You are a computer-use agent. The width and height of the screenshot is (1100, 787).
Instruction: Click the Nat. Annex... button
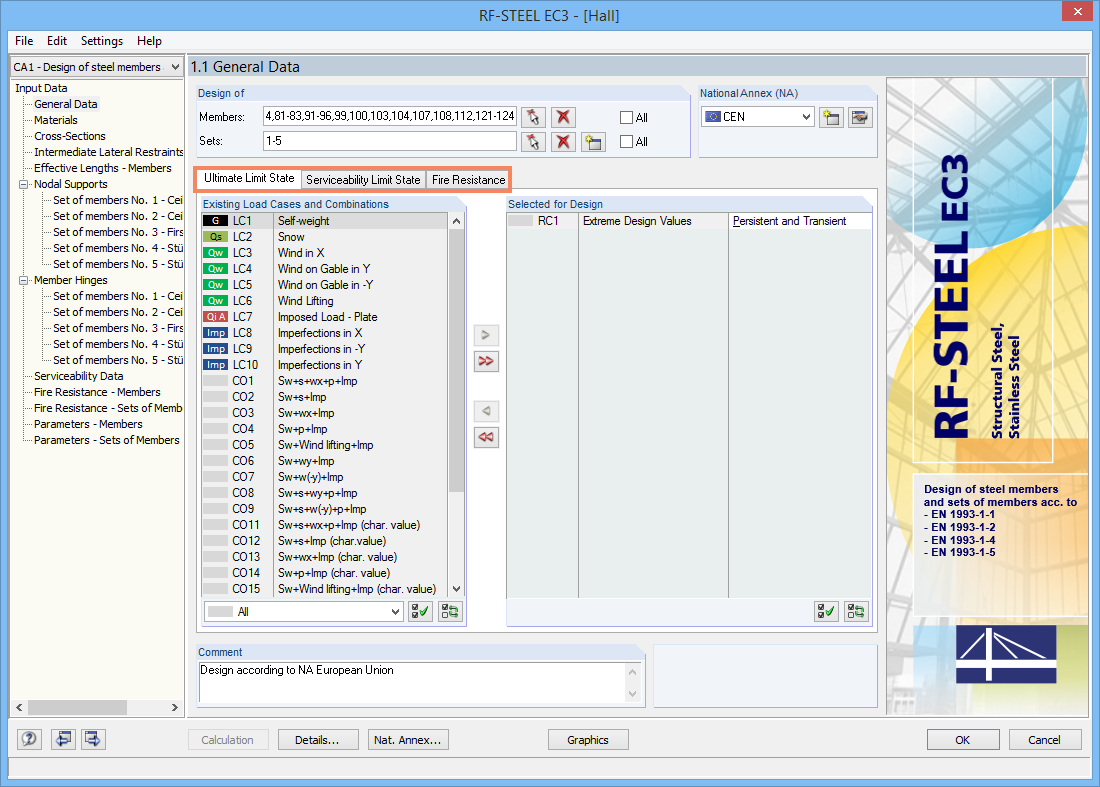[x=408, y=740]
